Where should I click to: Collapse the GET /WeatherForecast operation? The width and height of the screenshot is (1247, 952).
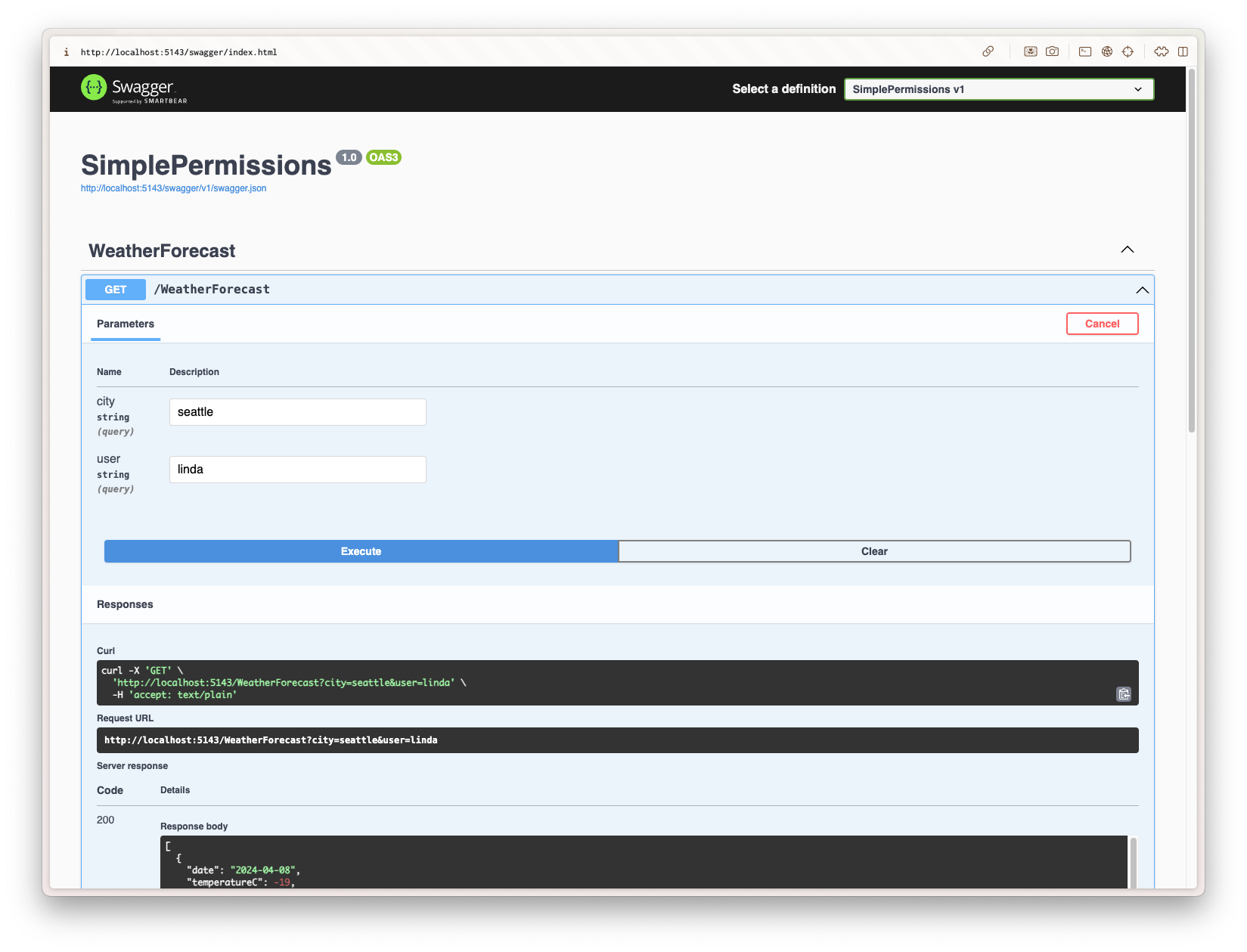pos(1142,290)
